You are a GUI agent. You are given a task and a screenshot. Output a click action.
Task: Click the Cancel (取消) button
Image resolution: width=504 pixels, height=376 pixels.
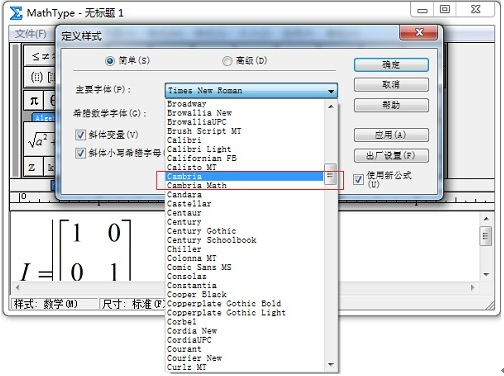391,85
